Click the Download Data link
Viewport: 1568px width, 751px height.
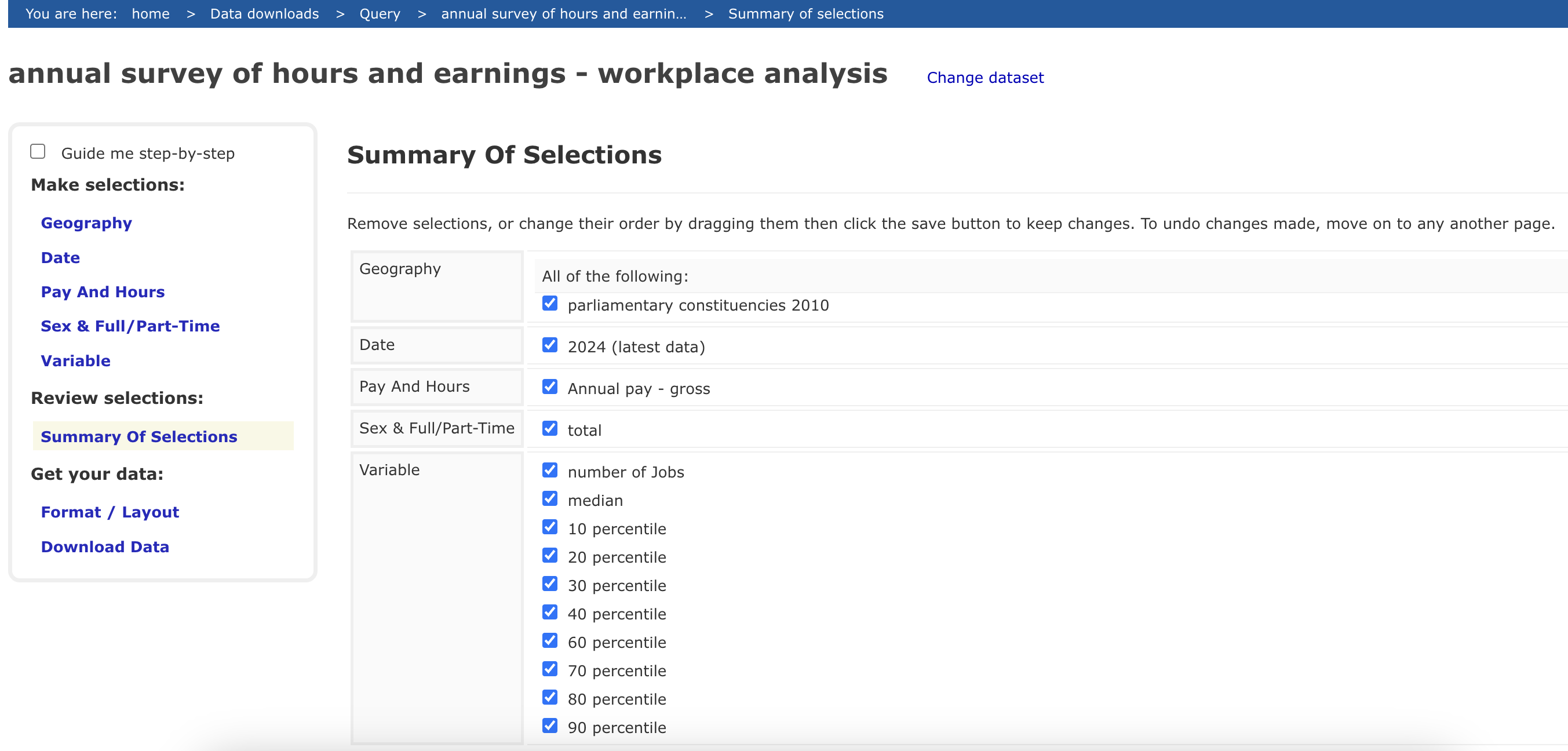[105, 547]
